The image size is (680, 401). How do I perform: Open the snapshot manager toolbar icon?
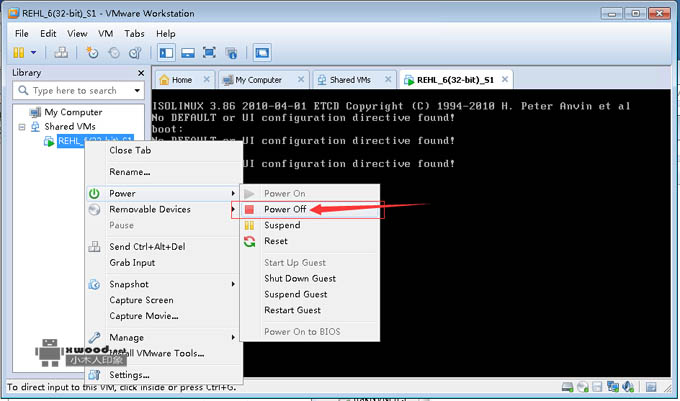(135, 53)
